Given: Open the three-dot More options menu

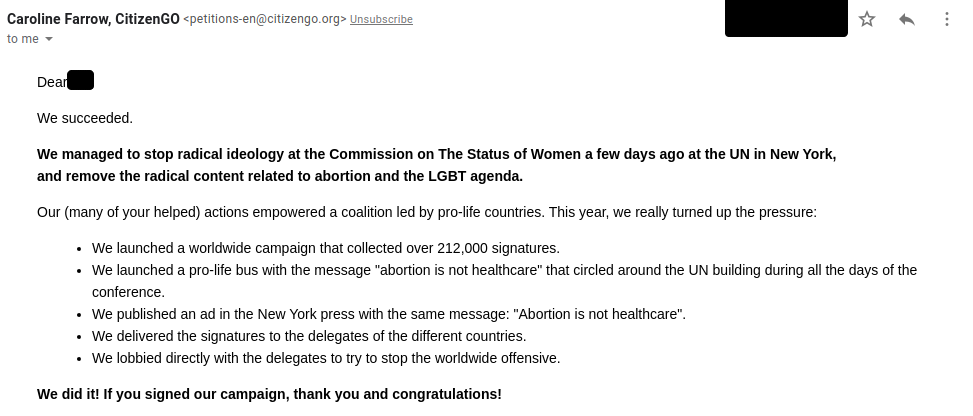Looking at the screenshot, I should click(x=947, y=19).
